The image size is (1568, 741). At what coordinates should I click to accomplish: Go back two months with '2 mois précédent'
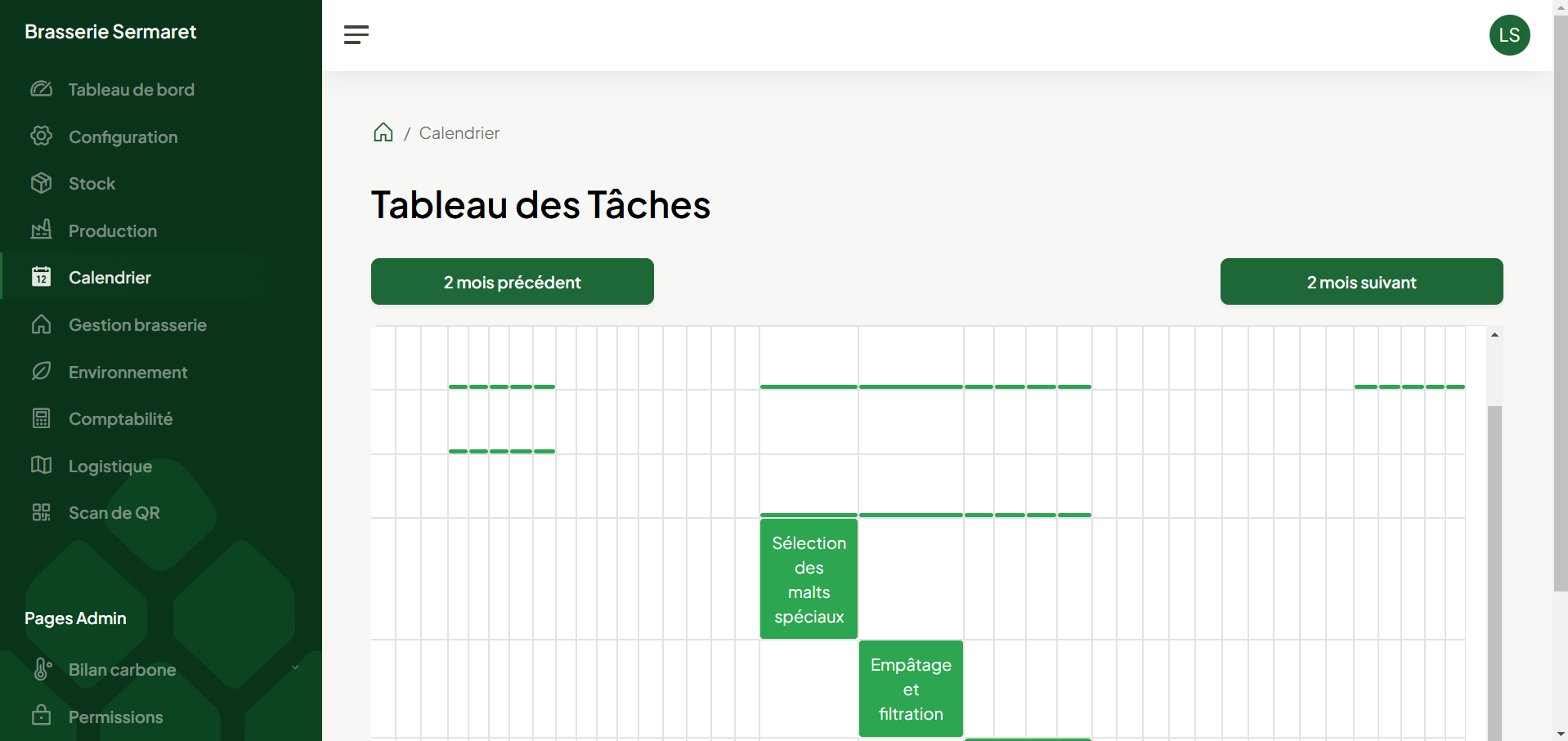click(512, 281)
